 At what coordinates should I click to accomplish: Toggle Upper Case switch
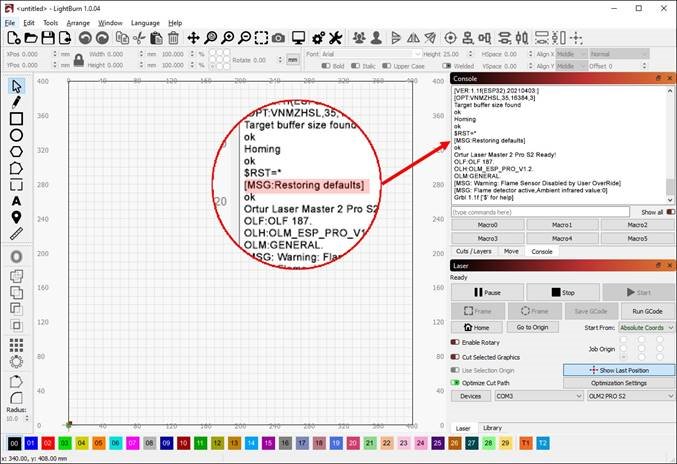(x=386, y=66)
